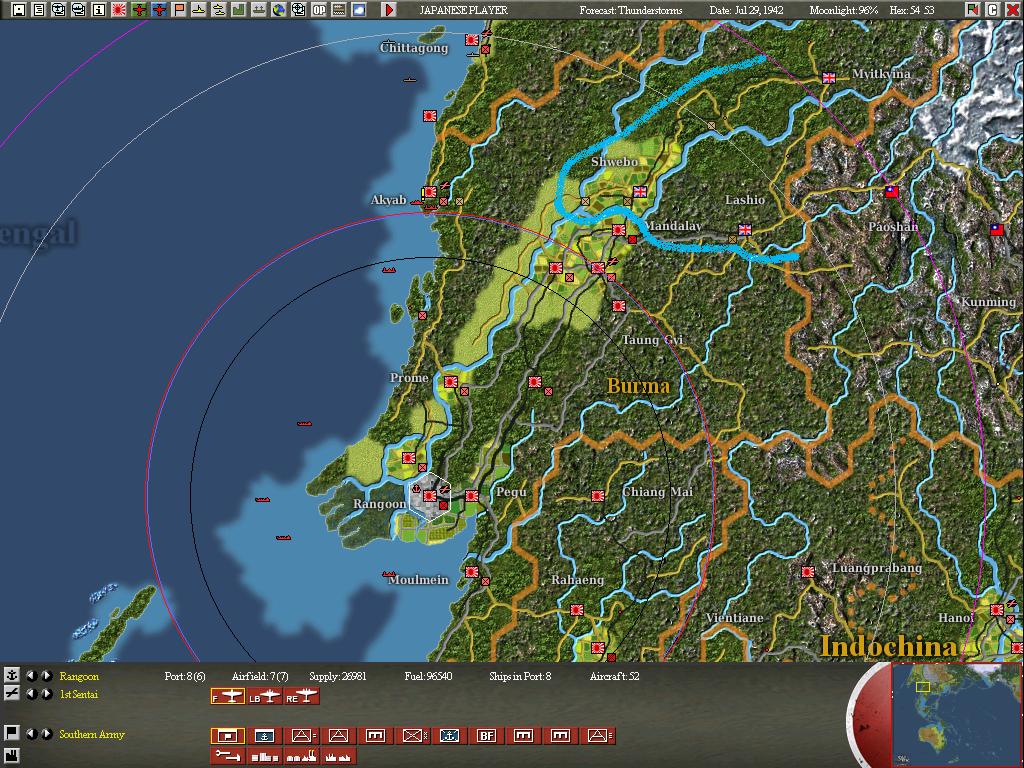
Task: Click the 'Moulmein' city label
Action: tap(419, 579)
